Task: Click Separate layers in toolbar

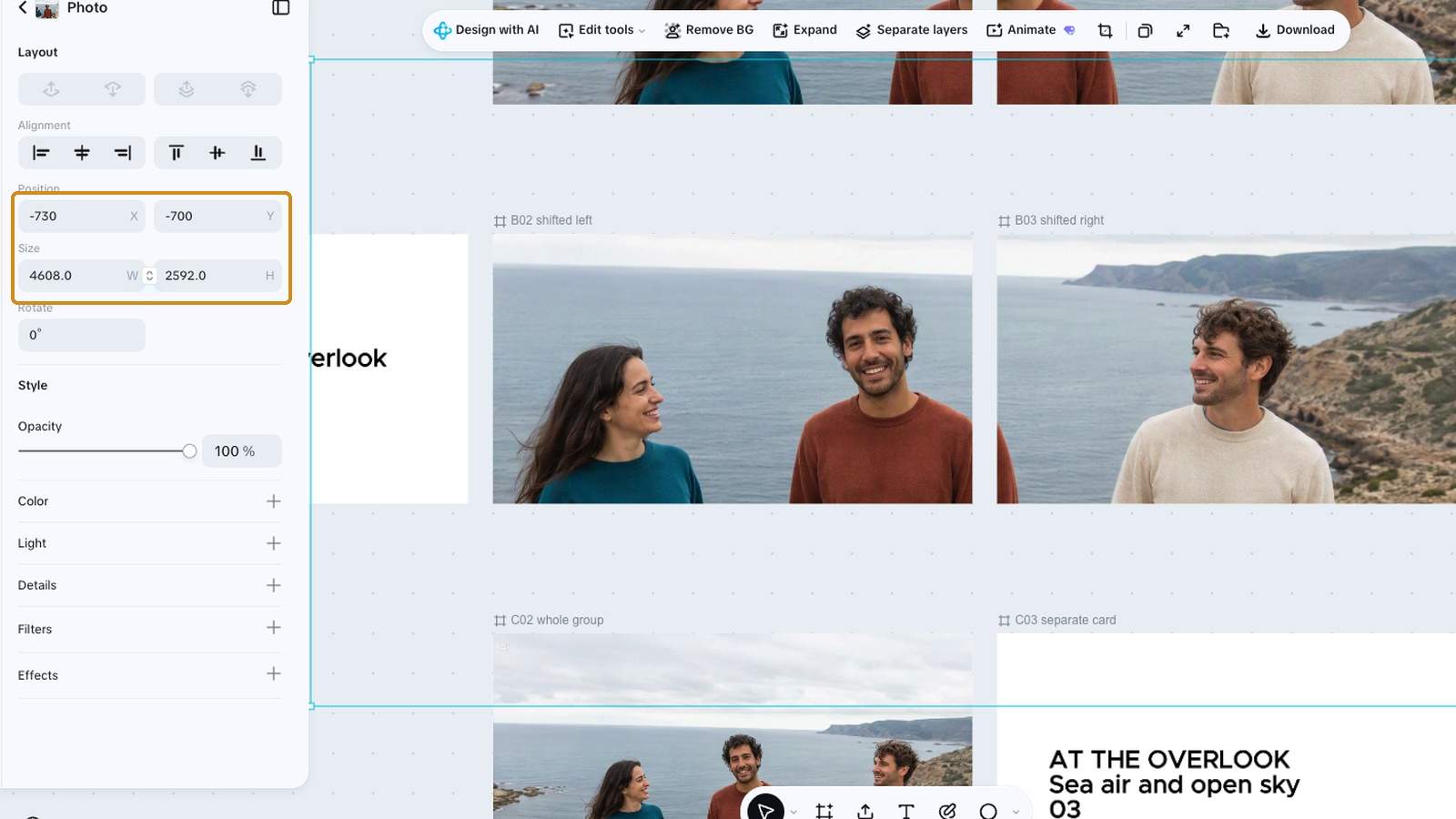Action: [912, 30]
